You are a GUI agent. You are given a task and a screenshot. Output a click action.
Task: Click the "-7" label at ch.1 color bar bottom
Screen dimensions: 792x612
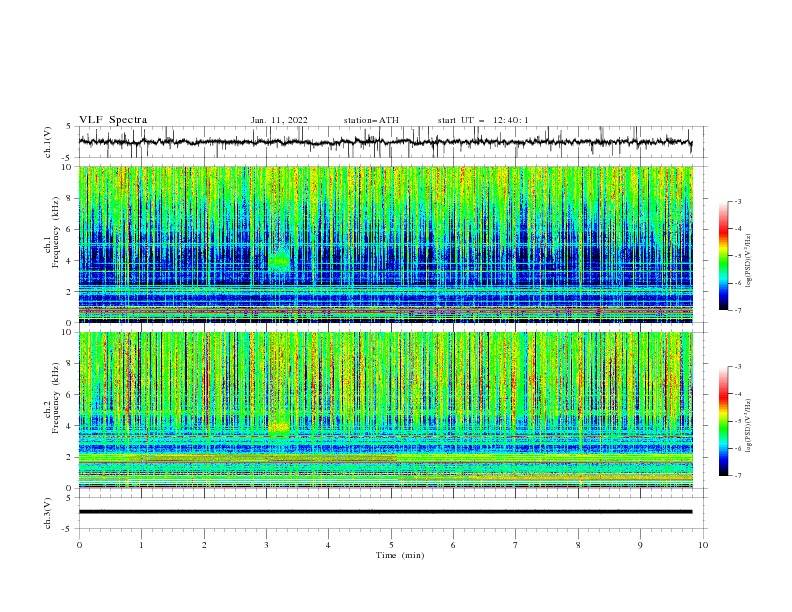tap(738, 310)
